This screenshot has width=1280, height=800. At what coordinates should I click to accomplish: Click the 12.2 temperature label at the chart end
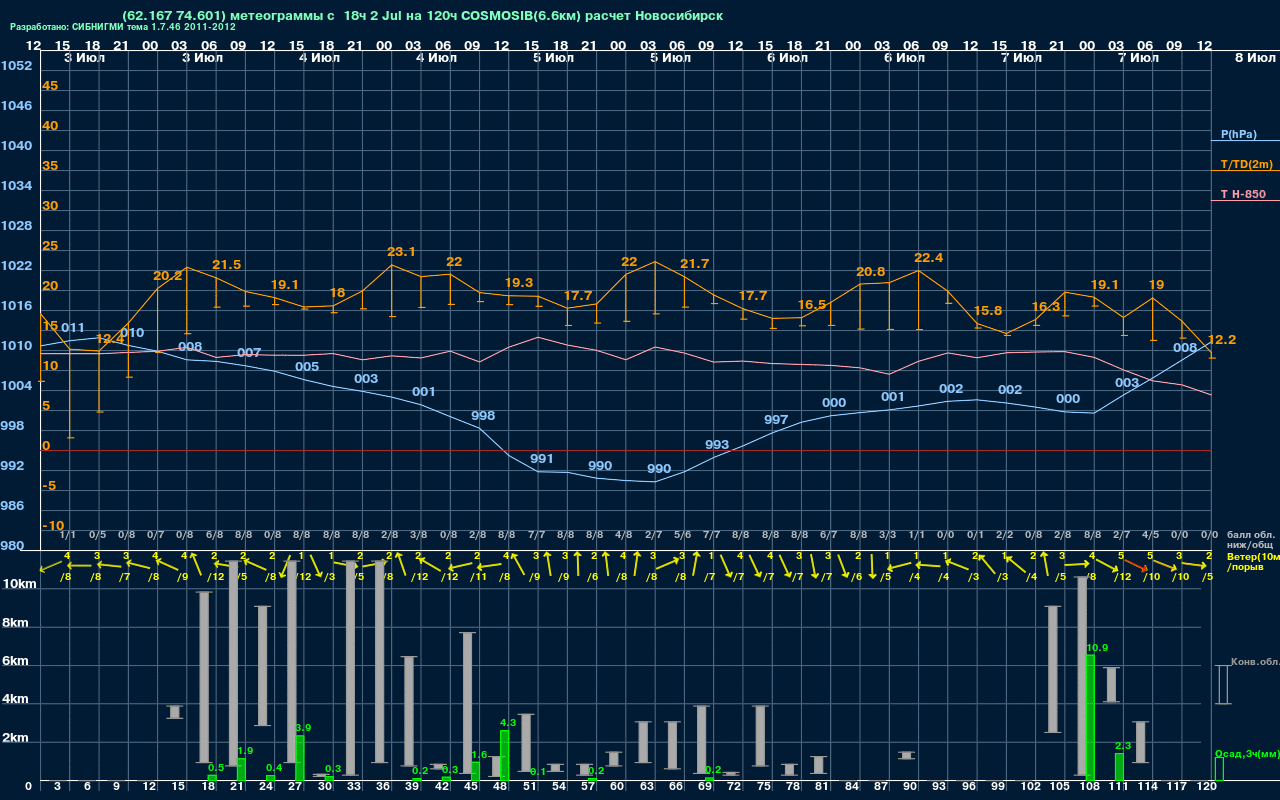tap(1222, 340)
